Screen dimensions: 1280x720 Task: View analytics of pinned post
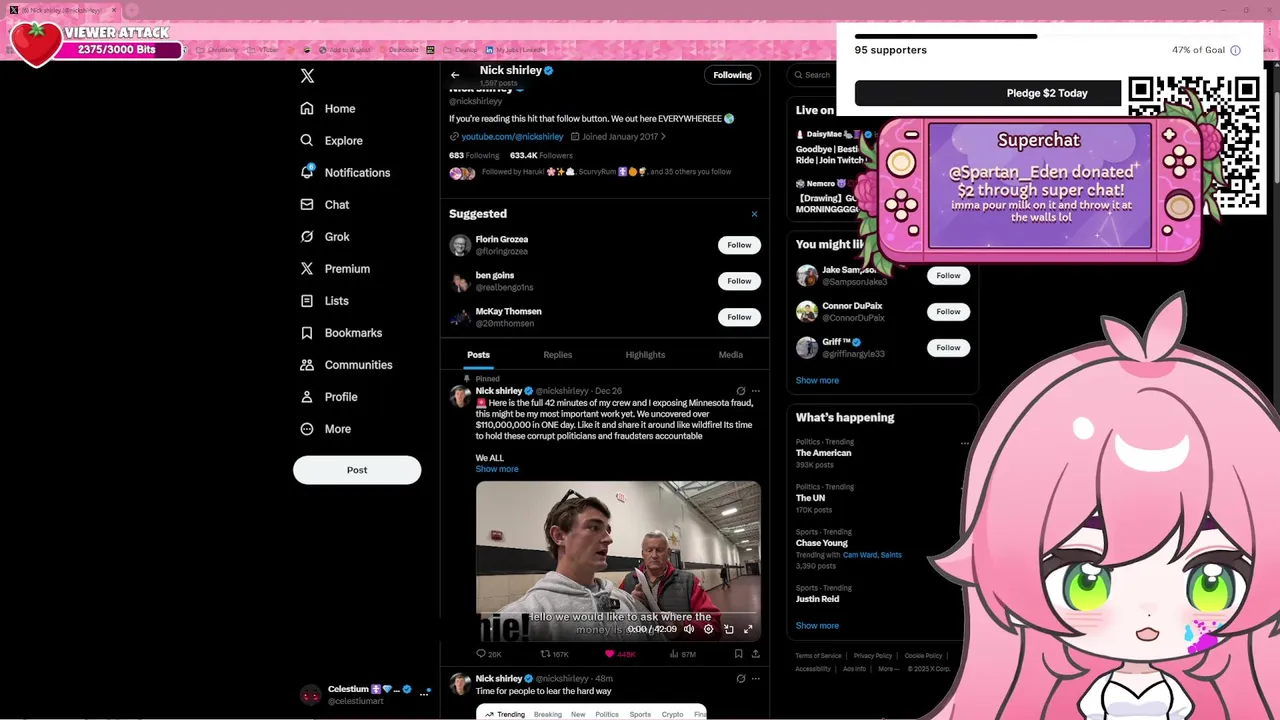pos(675,654)
